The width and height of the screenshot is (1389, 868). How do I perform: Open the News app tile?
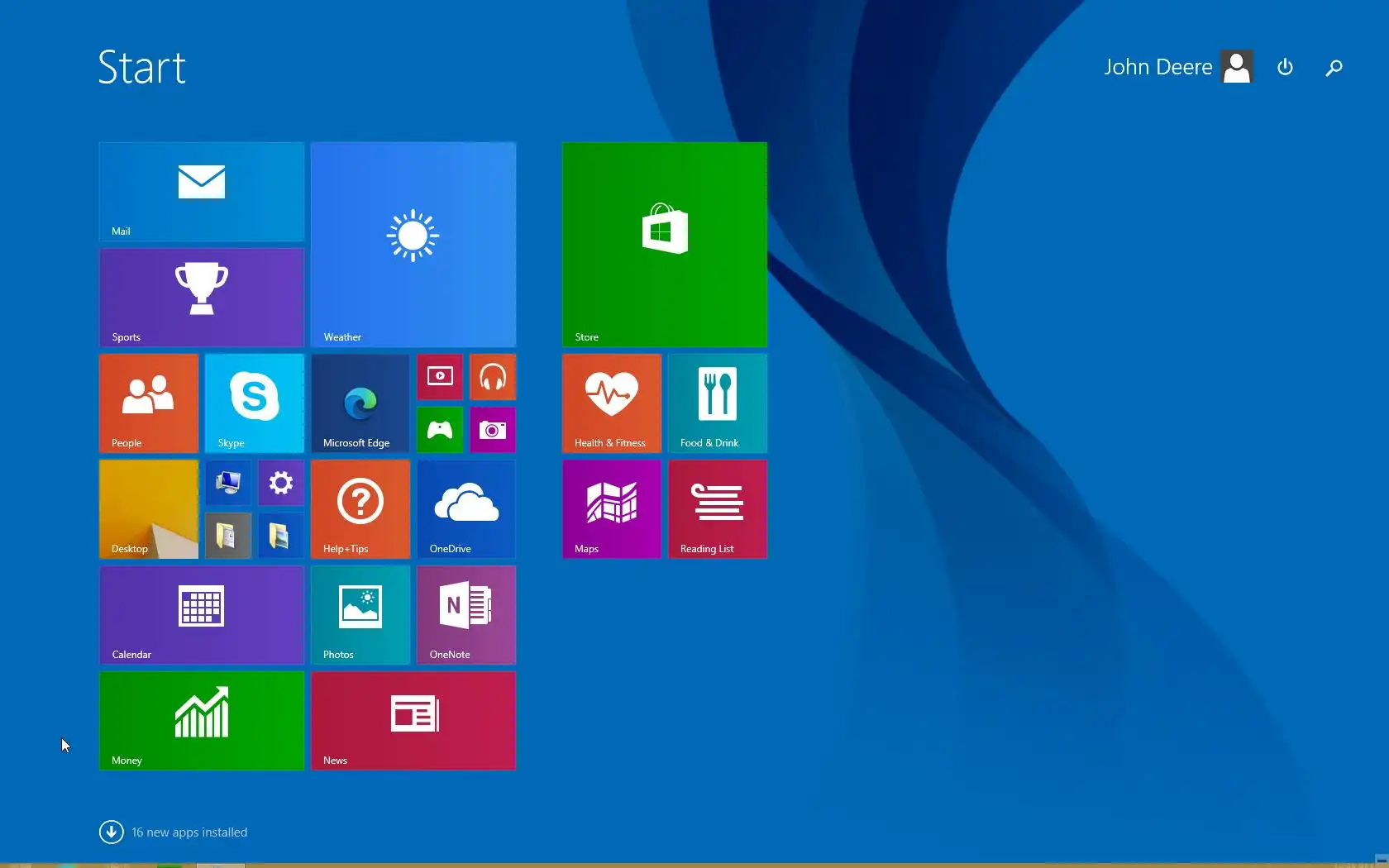(413, 721)
